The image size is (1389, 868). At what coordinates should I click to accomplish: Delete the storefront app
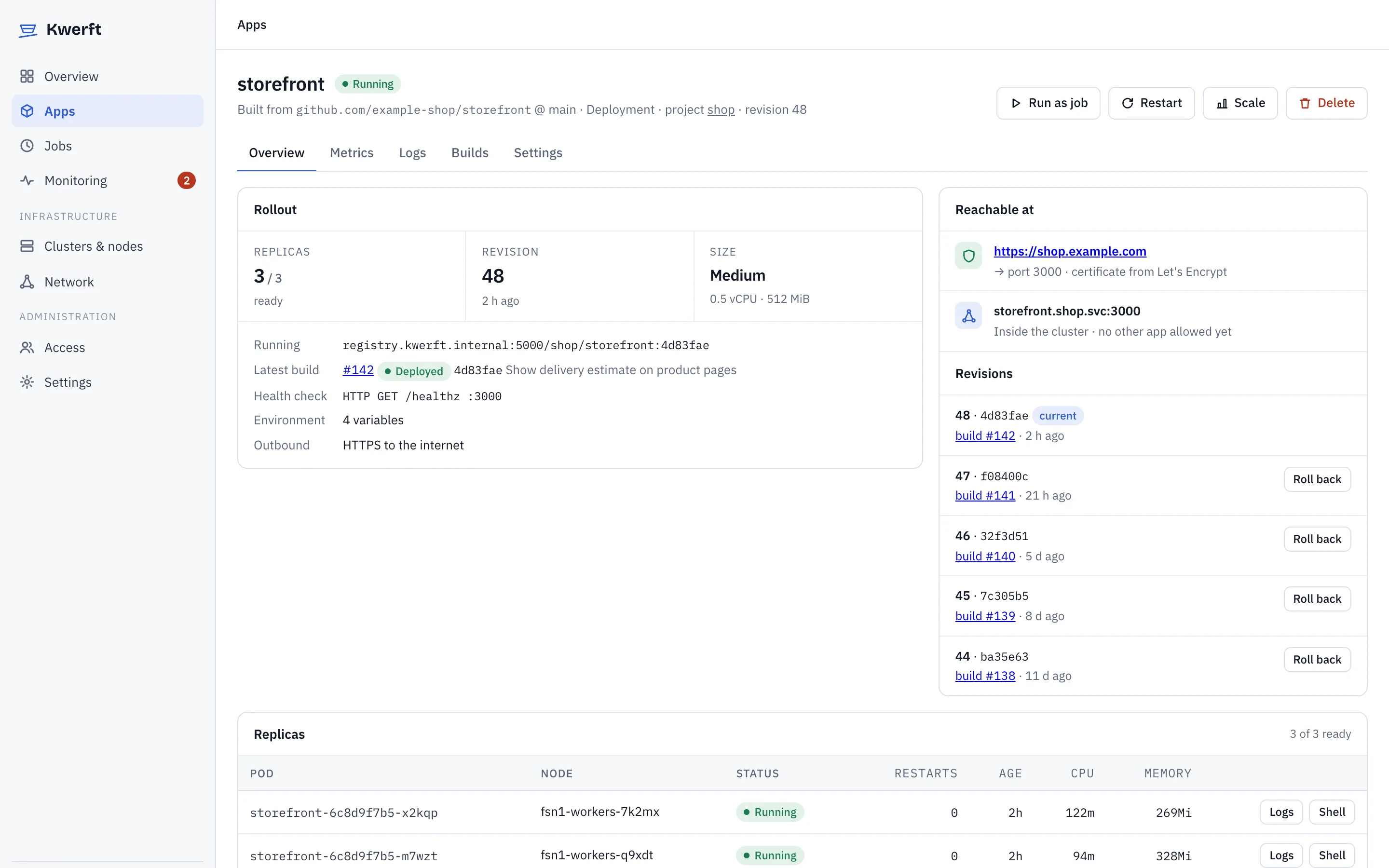1326,103
